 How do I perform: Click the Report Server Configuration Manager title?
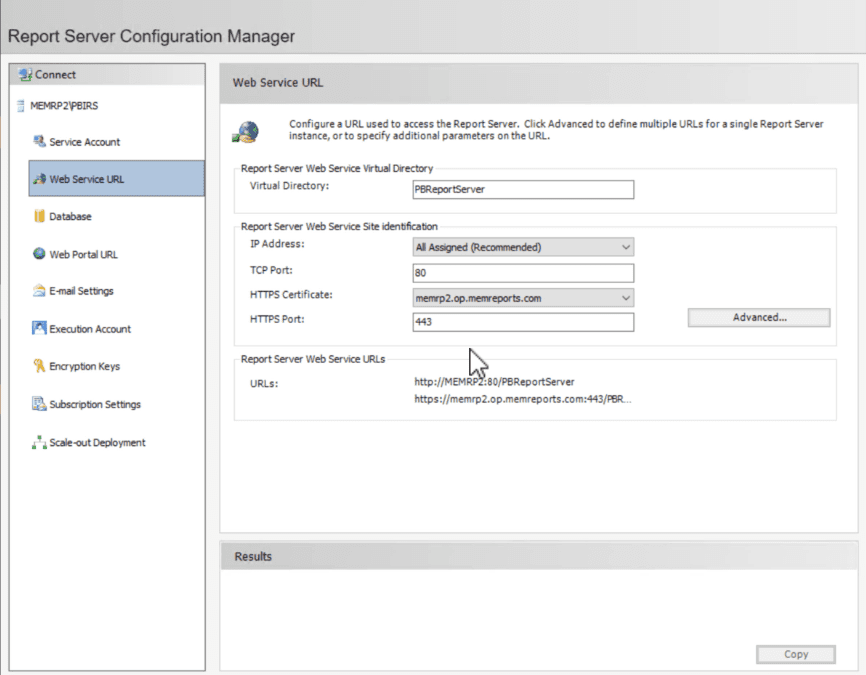click(x=151, y=36)
